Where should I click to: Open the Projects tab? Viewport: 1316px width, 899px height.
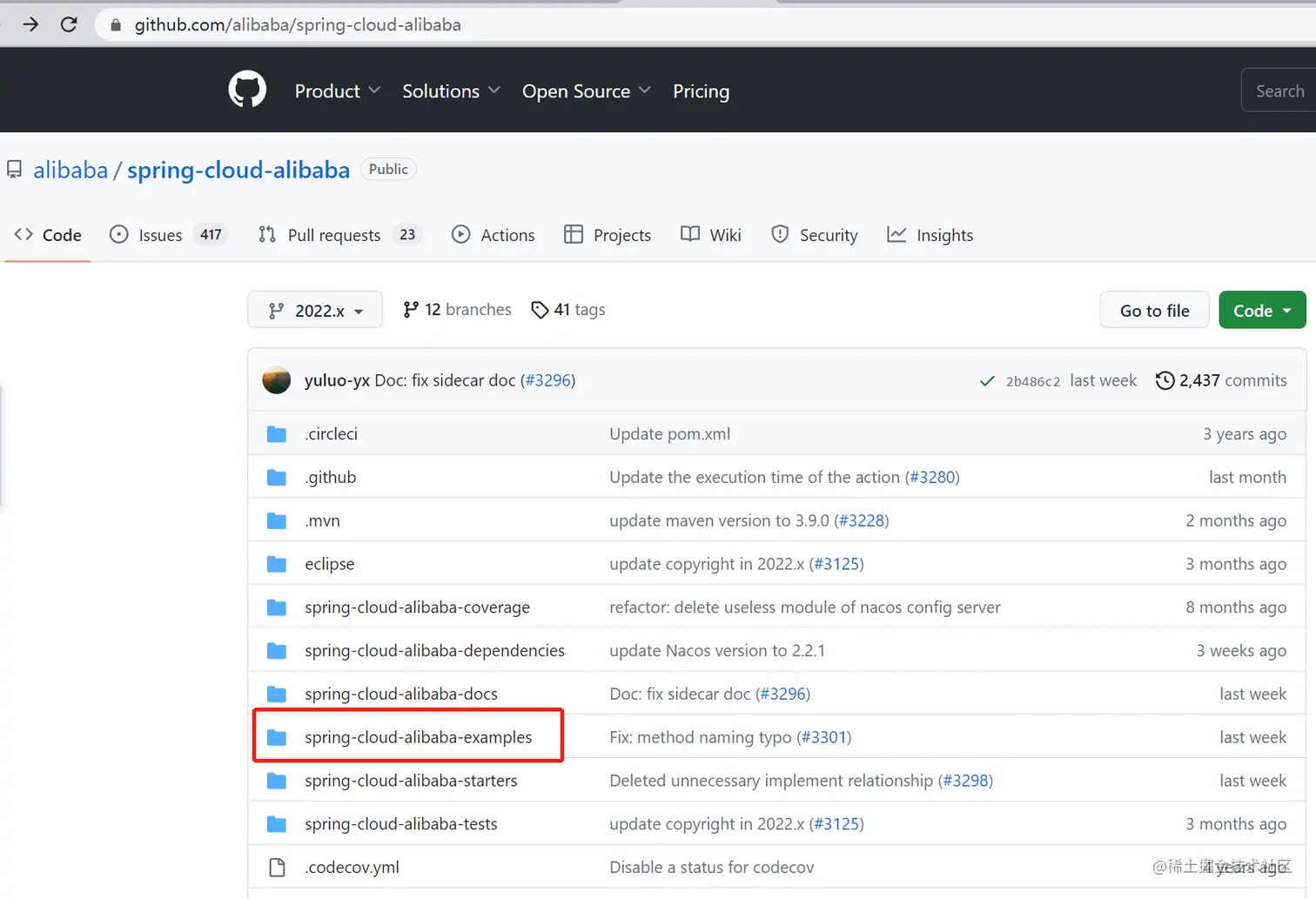[x=608, y=235]
